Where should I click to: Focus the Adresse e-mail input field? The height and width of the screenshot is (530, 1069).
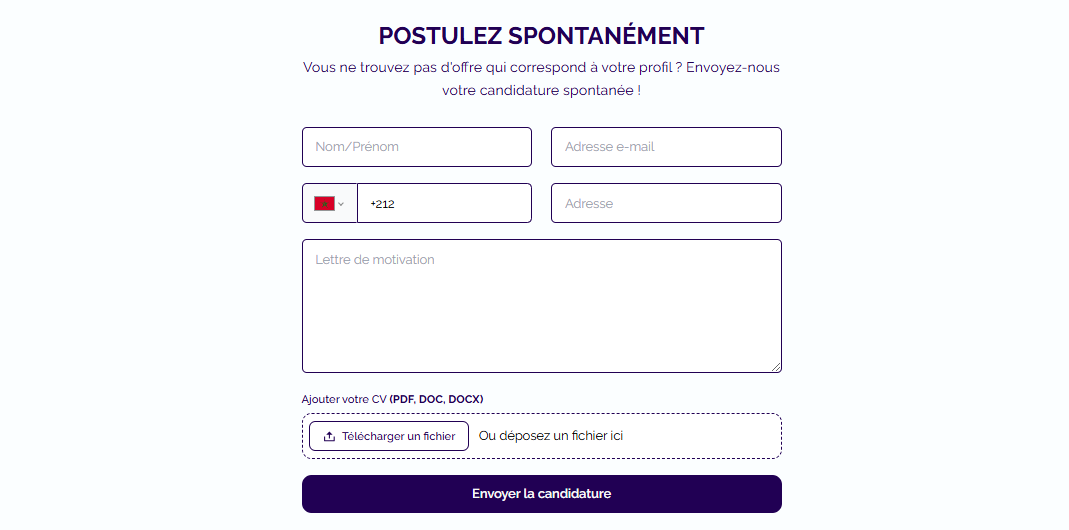(666, 147)
